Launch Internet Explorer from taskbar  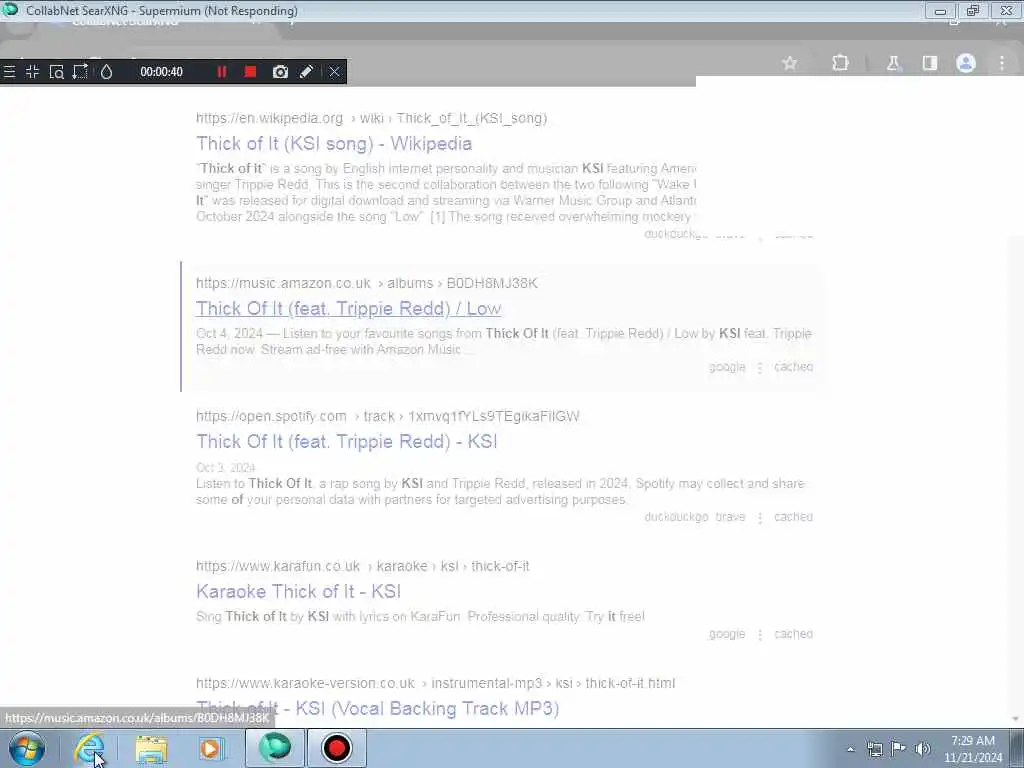pyautogui.click(x=89, y=748)
